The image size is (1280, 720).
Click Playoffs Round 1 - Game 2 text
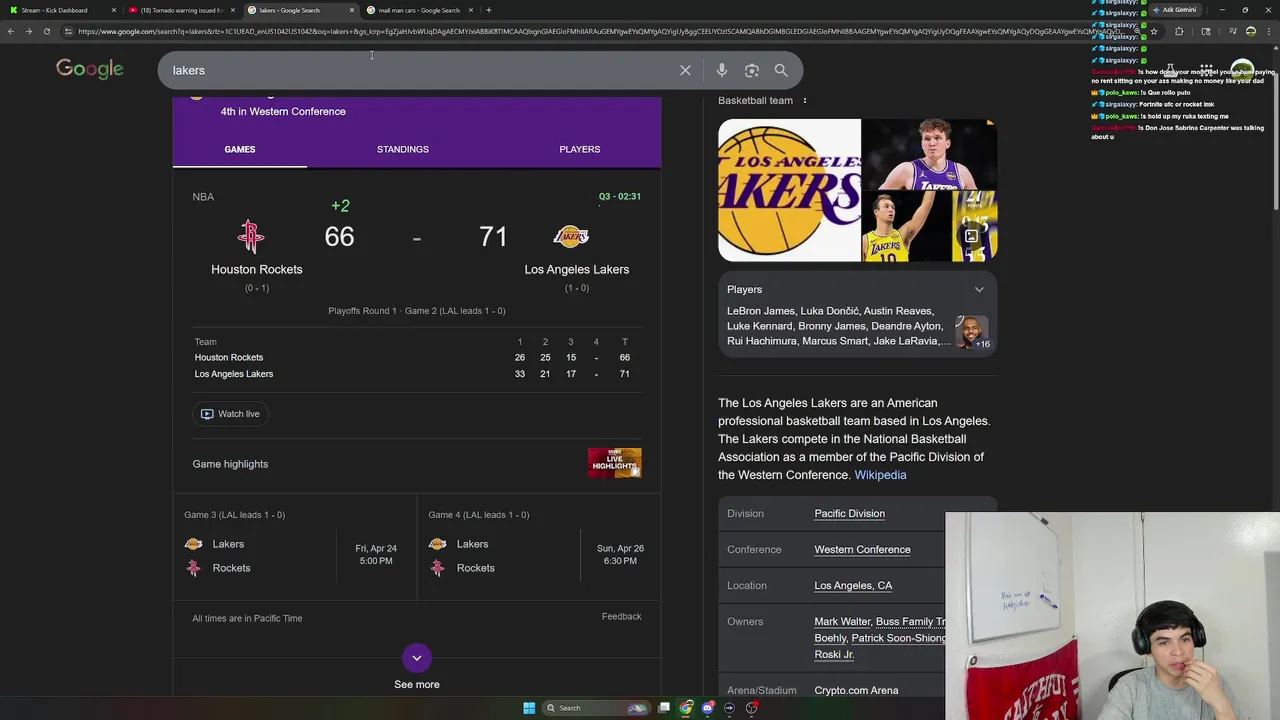click(x=417, y=311)
